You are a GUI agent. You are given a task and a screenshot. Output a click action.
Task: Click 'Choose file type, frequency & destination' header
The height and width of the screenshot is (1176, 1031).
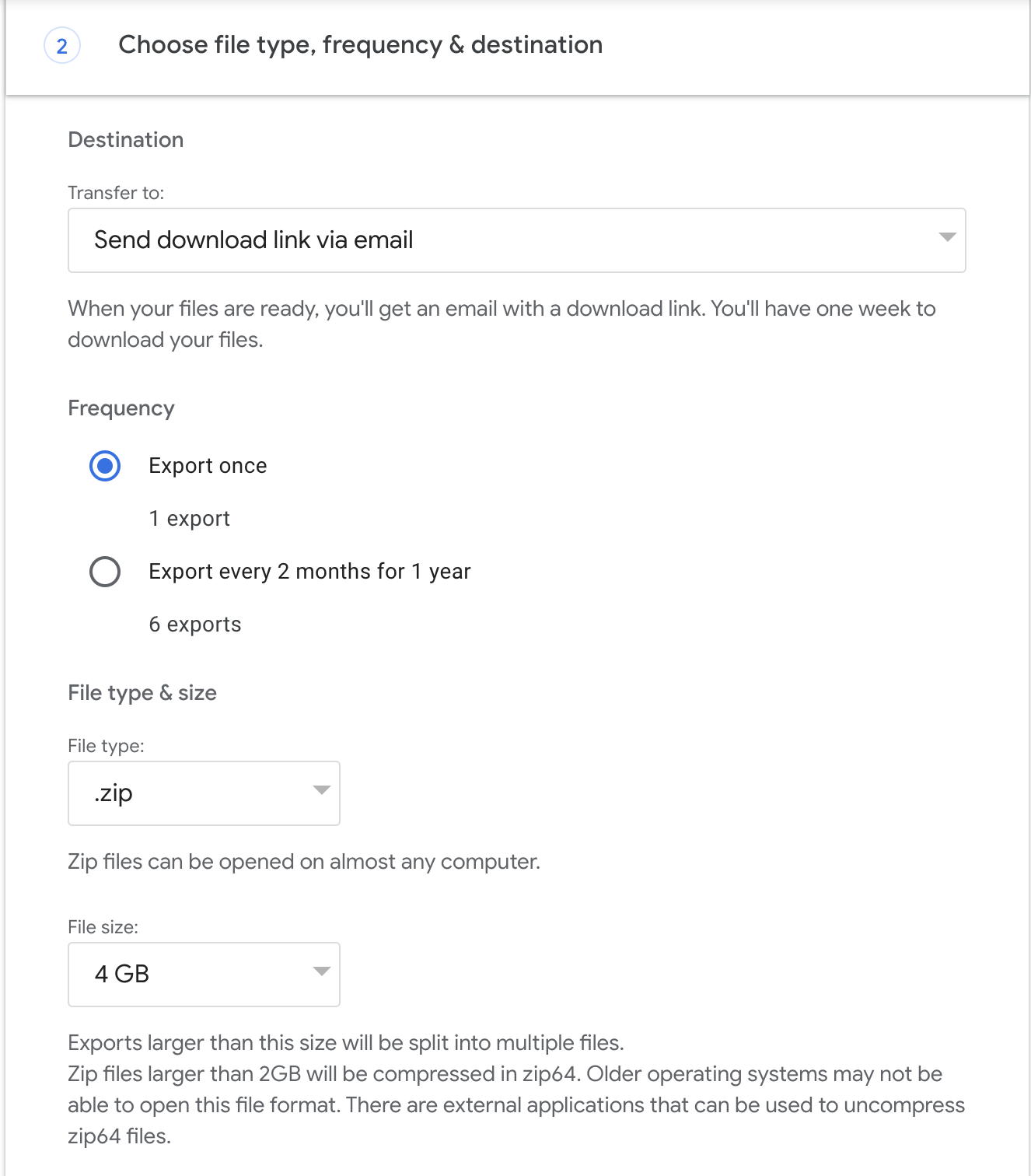(x=360, y=45)
